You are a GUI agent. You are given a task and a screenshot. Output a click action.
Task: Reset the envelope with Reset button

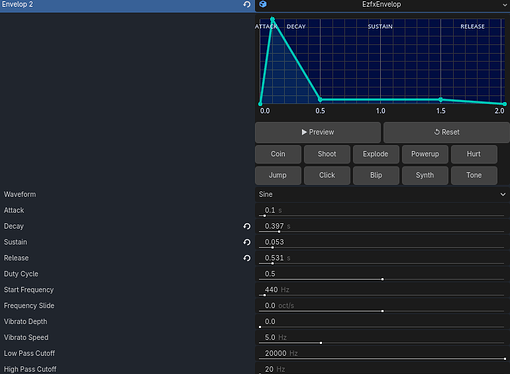pos(446,132)
